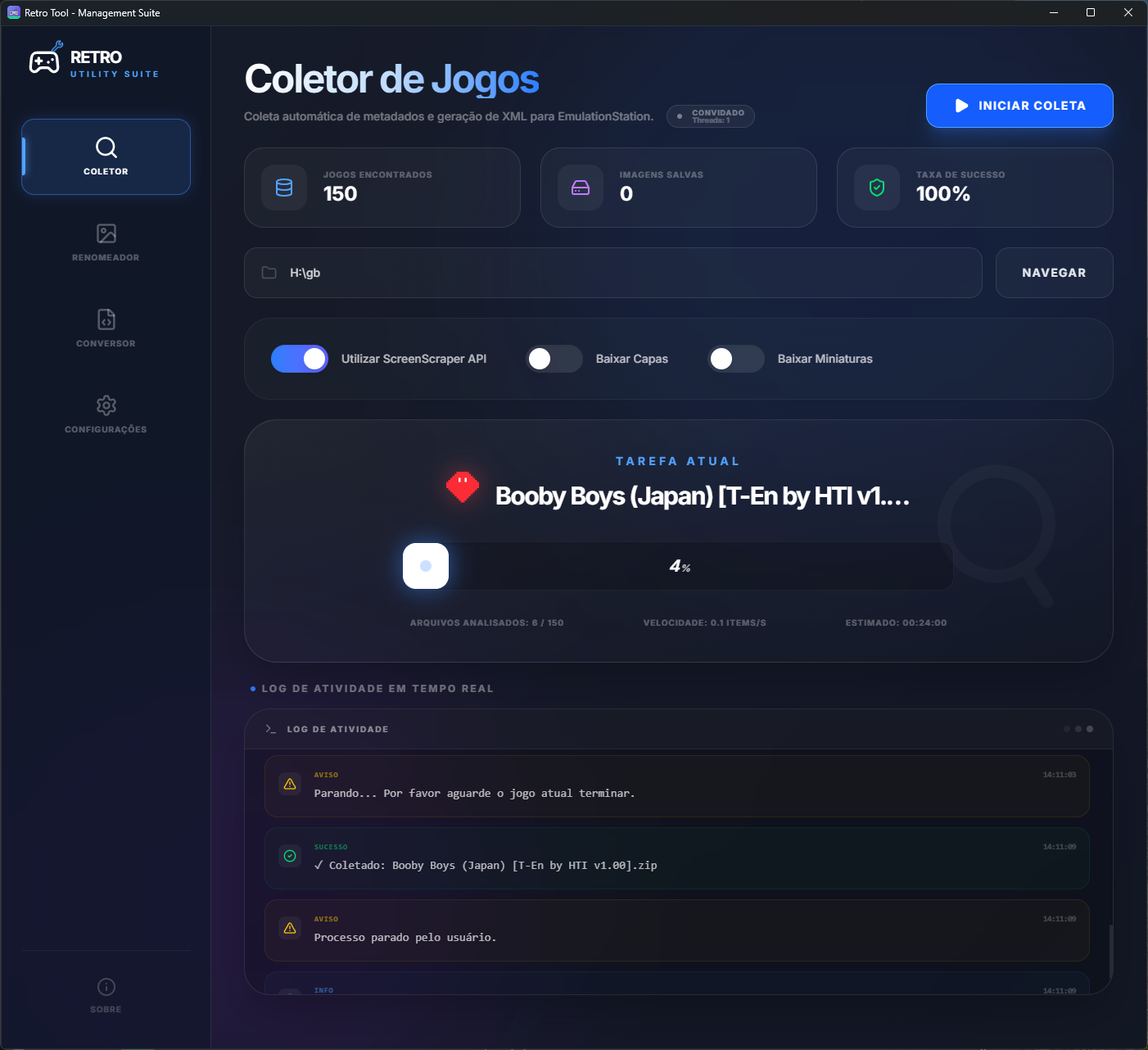1148x1050 pixels.
Task: Click the 4% progress bar
Action: (678, 566)
